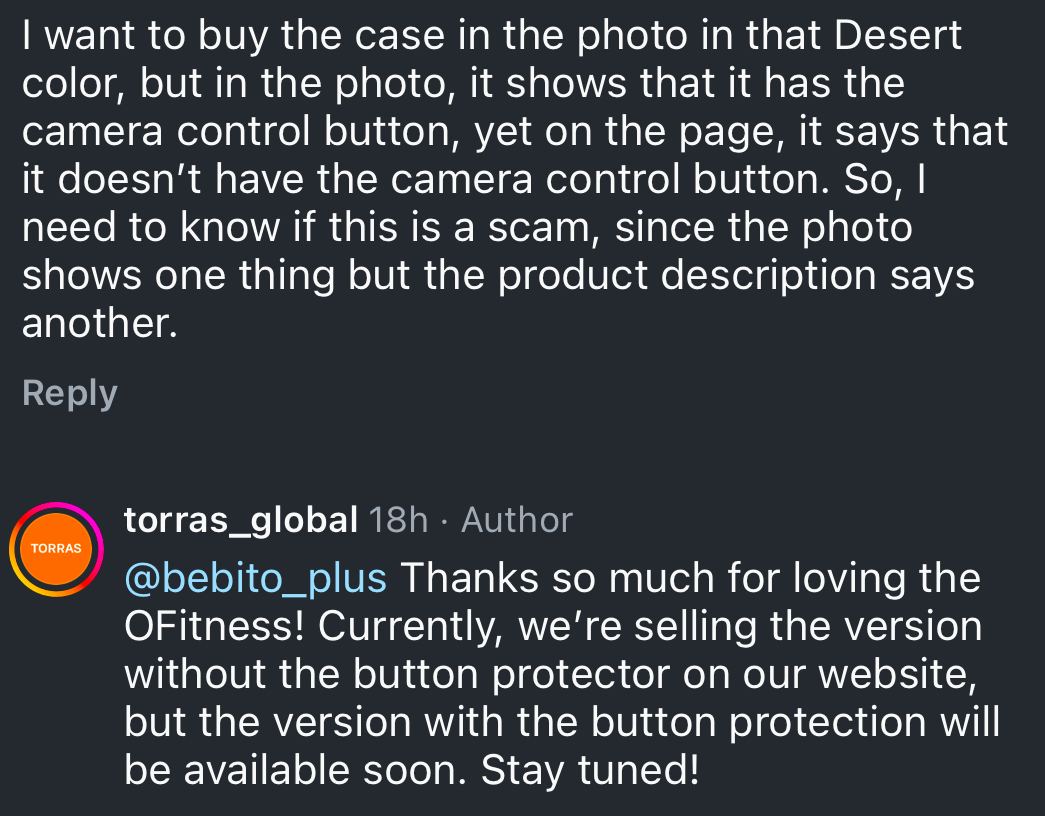Click the 18h timestamp
Viewport: 1045px width, 816px height.
pos(398,520)
